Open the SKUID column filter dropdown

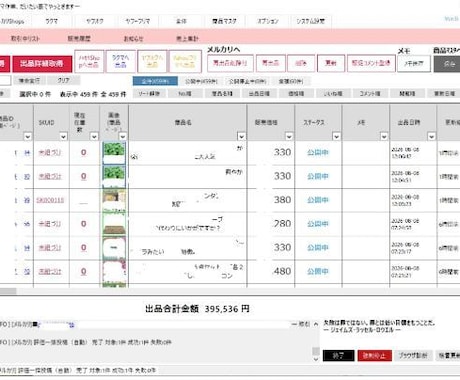click(x=63, y=136)
